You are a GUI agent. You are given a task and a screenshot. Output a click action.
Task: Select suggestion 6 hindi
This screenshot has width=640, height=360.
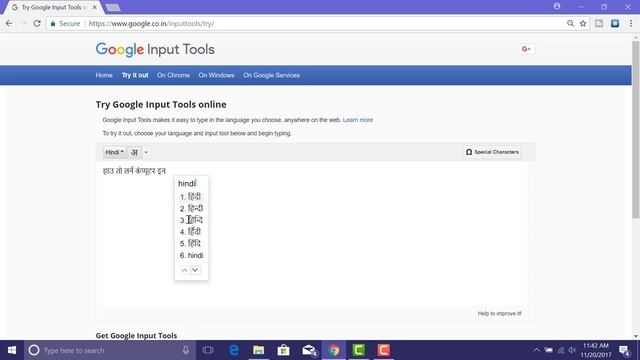pyautogui.click(x=191, y=256)
